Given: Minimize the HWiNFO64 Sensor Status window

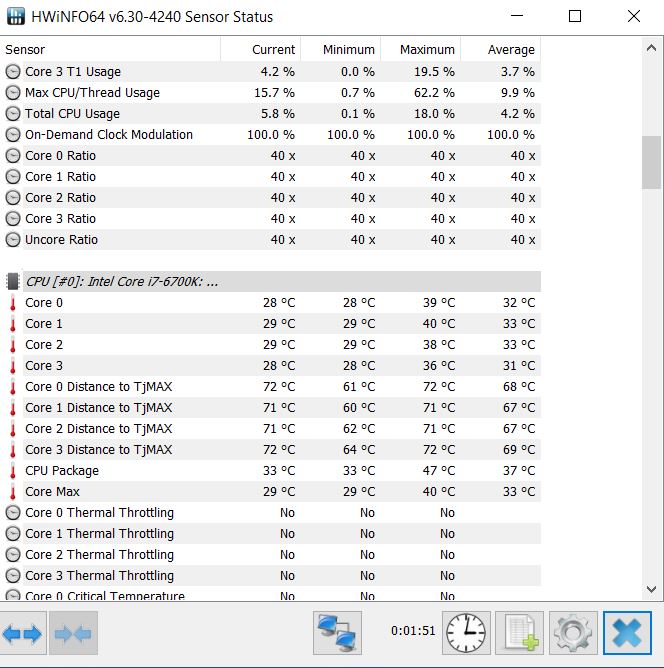Looking at the screenshot, I should [x=517, y=16].
